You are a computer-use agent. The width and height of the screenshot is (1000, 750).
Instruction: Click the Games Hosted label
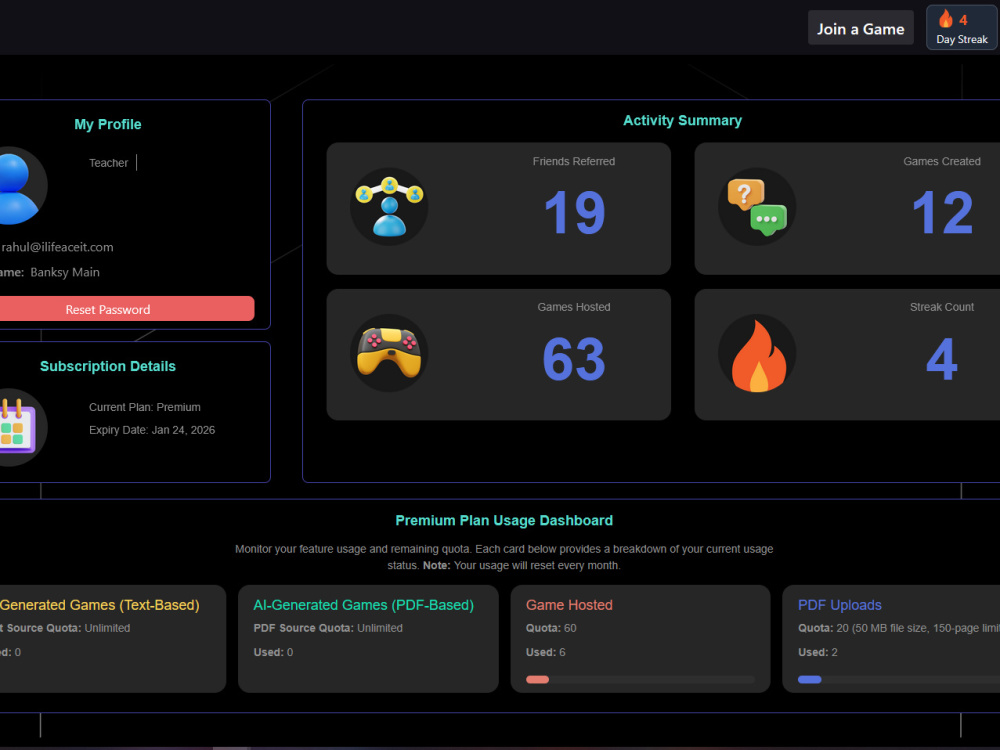pyautogui.click(x=574, y=307)
